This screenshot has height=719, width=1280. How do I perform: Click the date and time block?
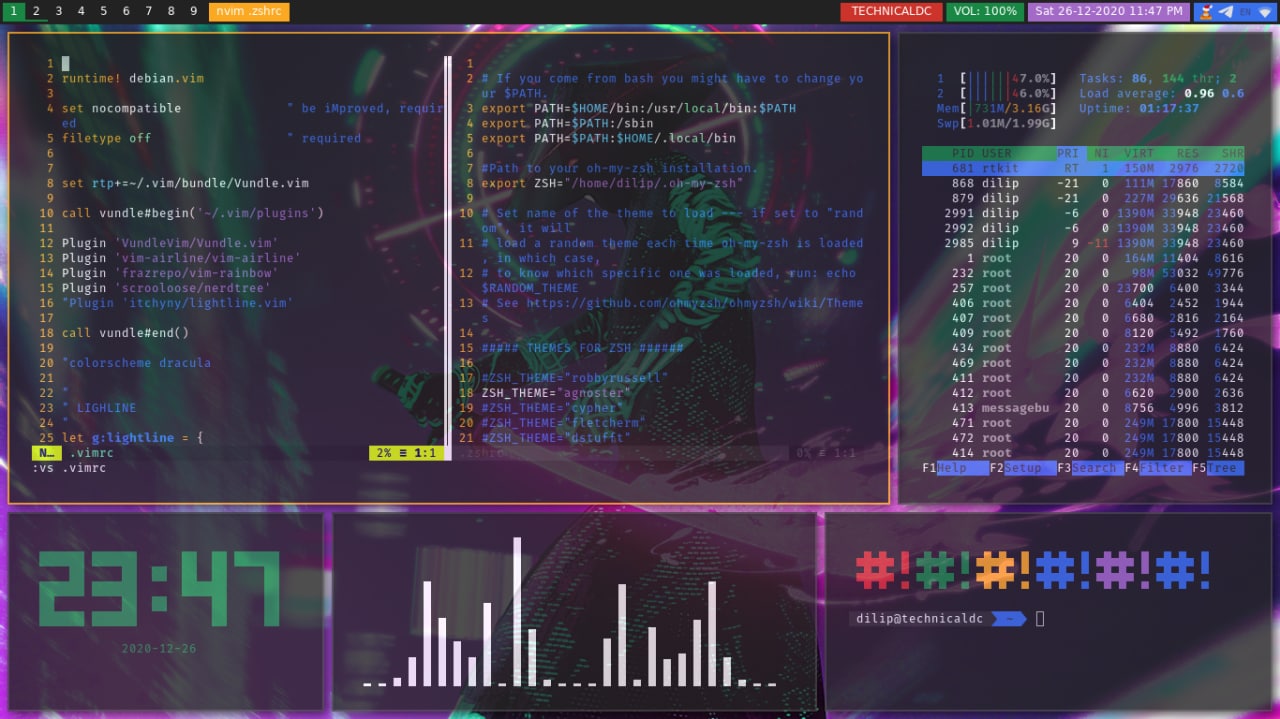click(x=1108, y=12)
